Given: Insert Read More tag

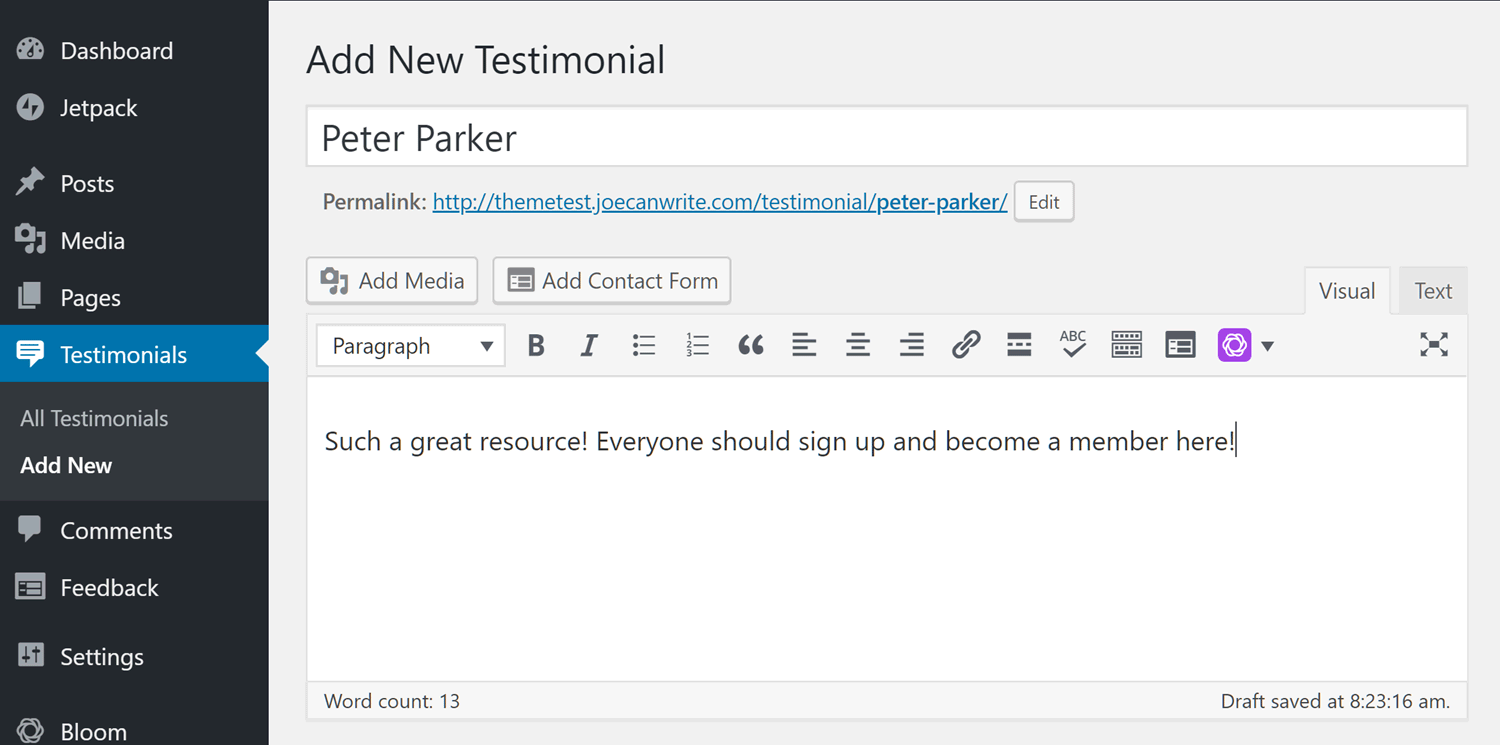Looking at the screenshot, I should tap(1019, 346).
